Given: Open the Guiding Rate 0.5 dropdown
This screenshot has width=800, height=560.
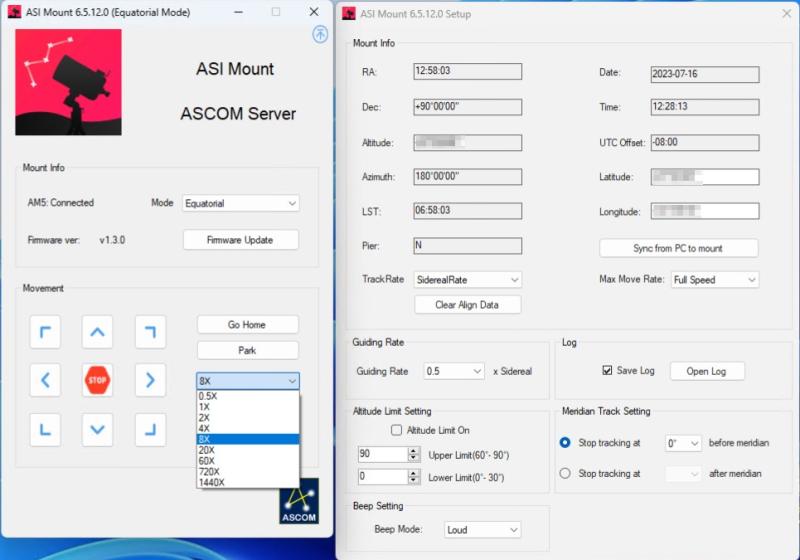Looking at the screenshot, I should click(454, 371).
